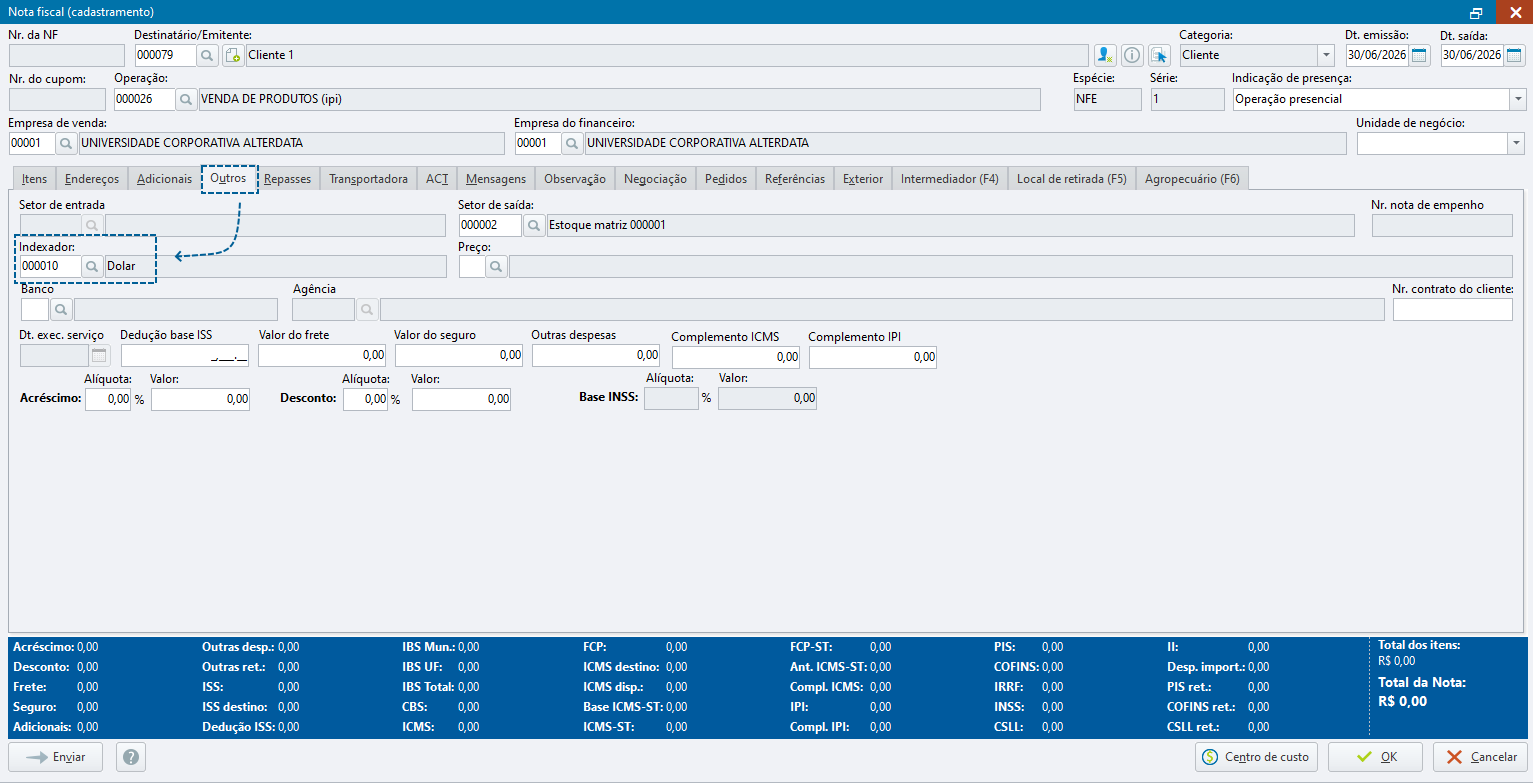Click the Setor de saída magnifier

pyautogui.click(x=534, y=225)
